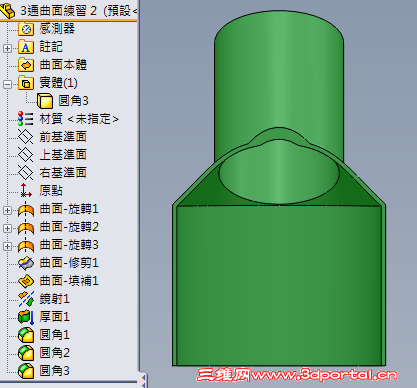417x388 pixels.
Task: Expand the 註記 annotations node
Action: pyautogui.click(x=7, y=48)
